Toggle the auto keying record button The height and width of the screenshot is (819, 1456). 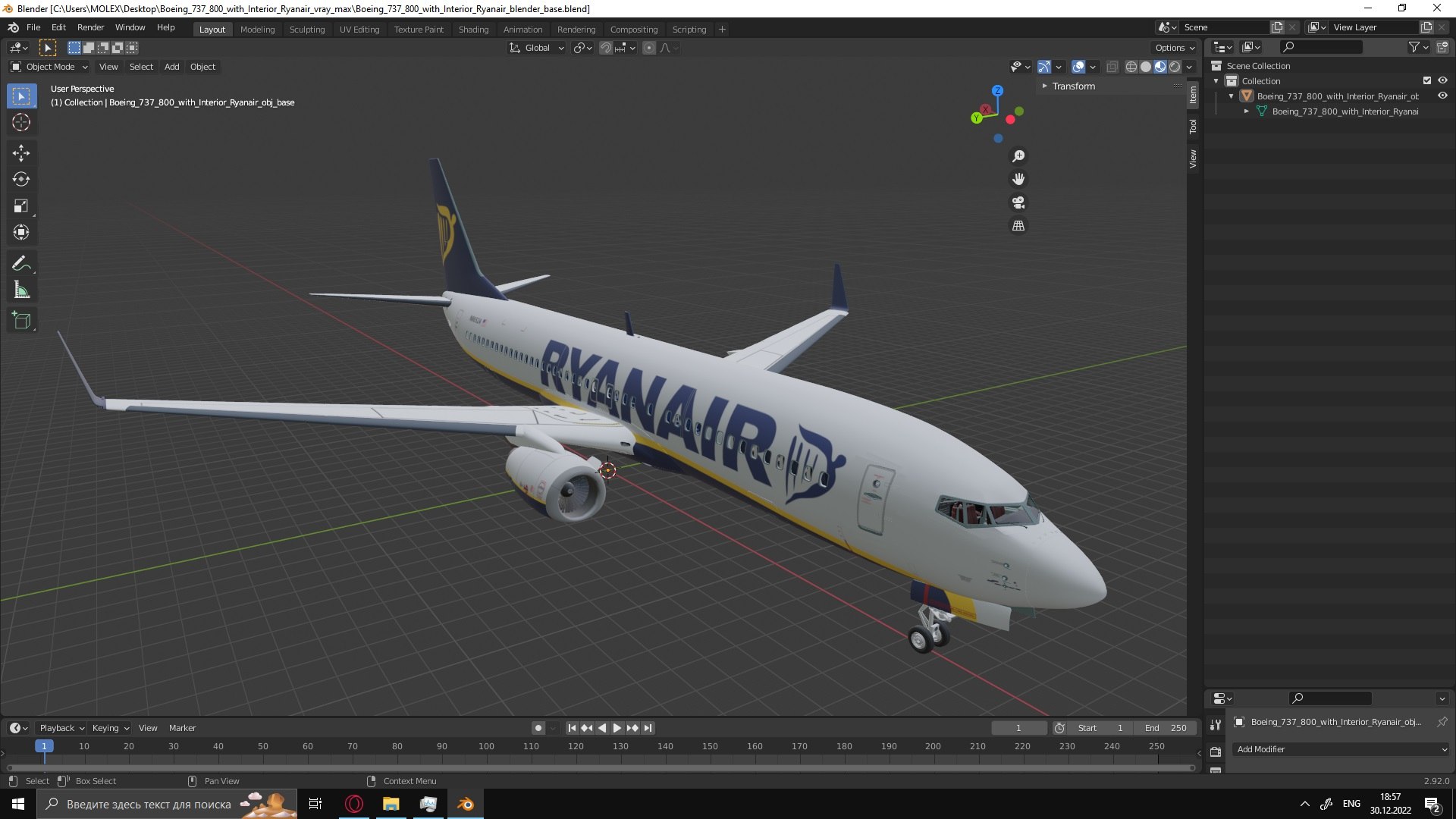pyautogui.click(x=538, y=728)
